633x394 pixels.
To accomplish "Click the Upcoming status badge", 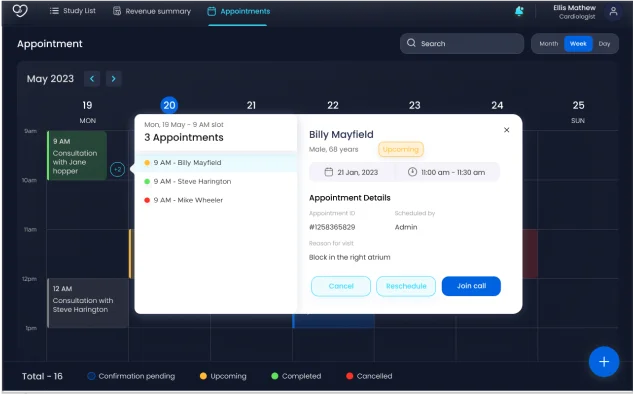I will [401, 149].
